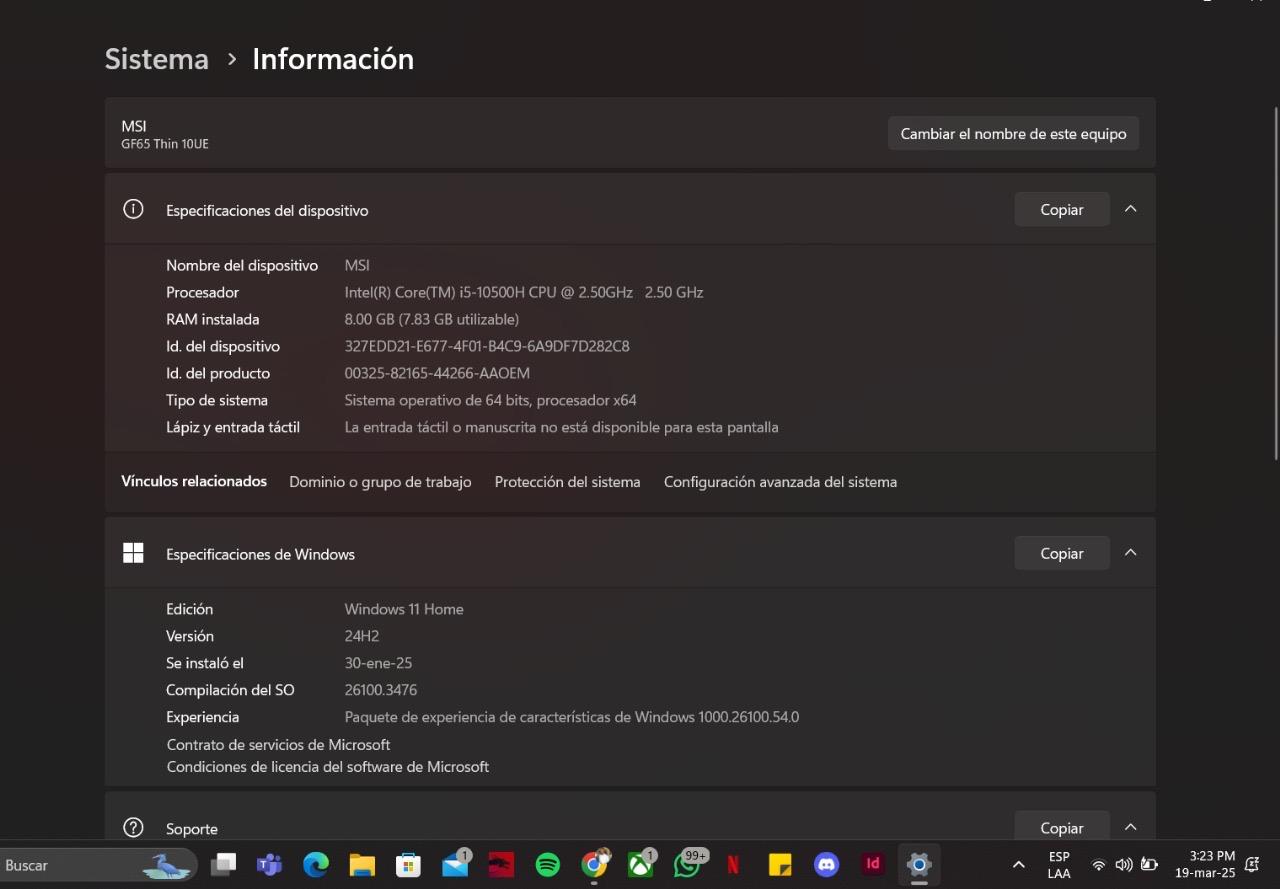Open Microsoft Store from the taskbar
Image resolution: width=1280 pixels, height=889 pixels.
click(408, 865)
